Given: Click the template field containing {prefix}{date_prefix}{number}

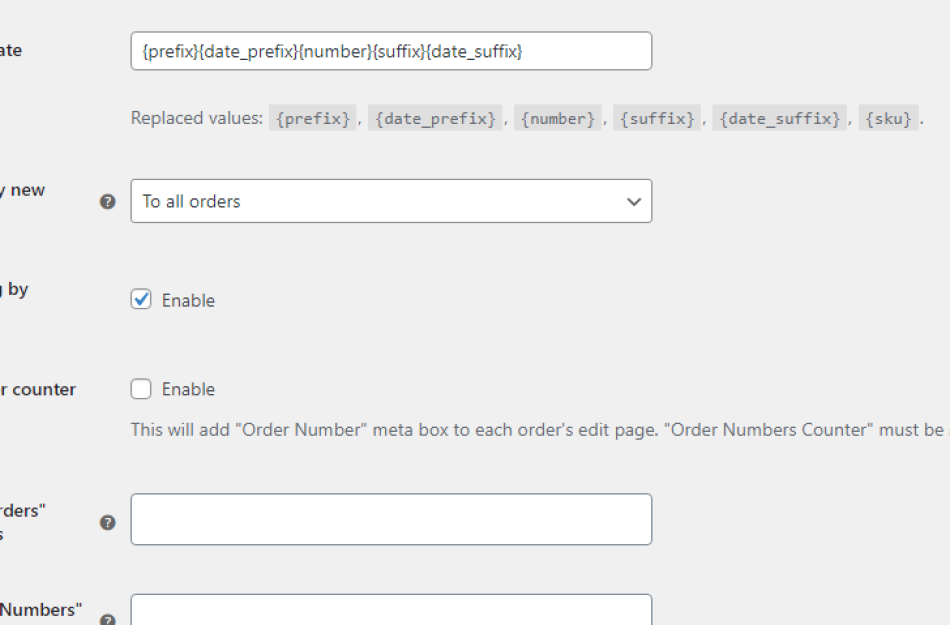Looking at the screenshot, I should click(x=390, y=50).
